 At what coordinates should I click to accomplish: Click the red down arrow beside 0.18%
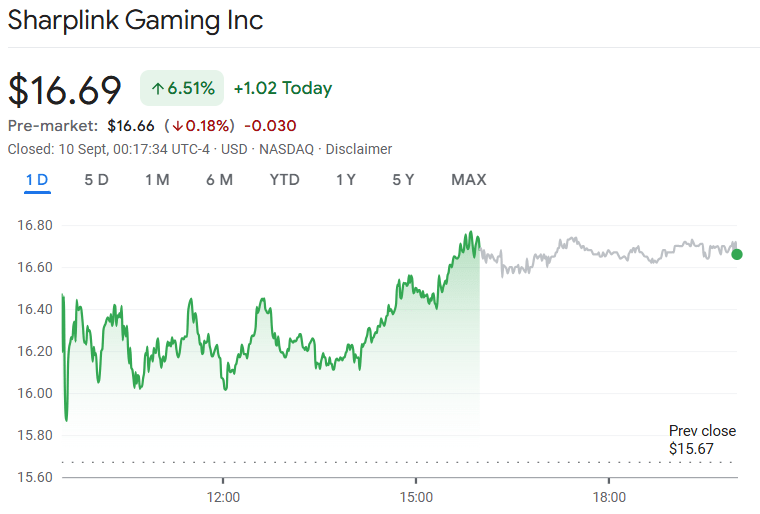coord(177,125)
